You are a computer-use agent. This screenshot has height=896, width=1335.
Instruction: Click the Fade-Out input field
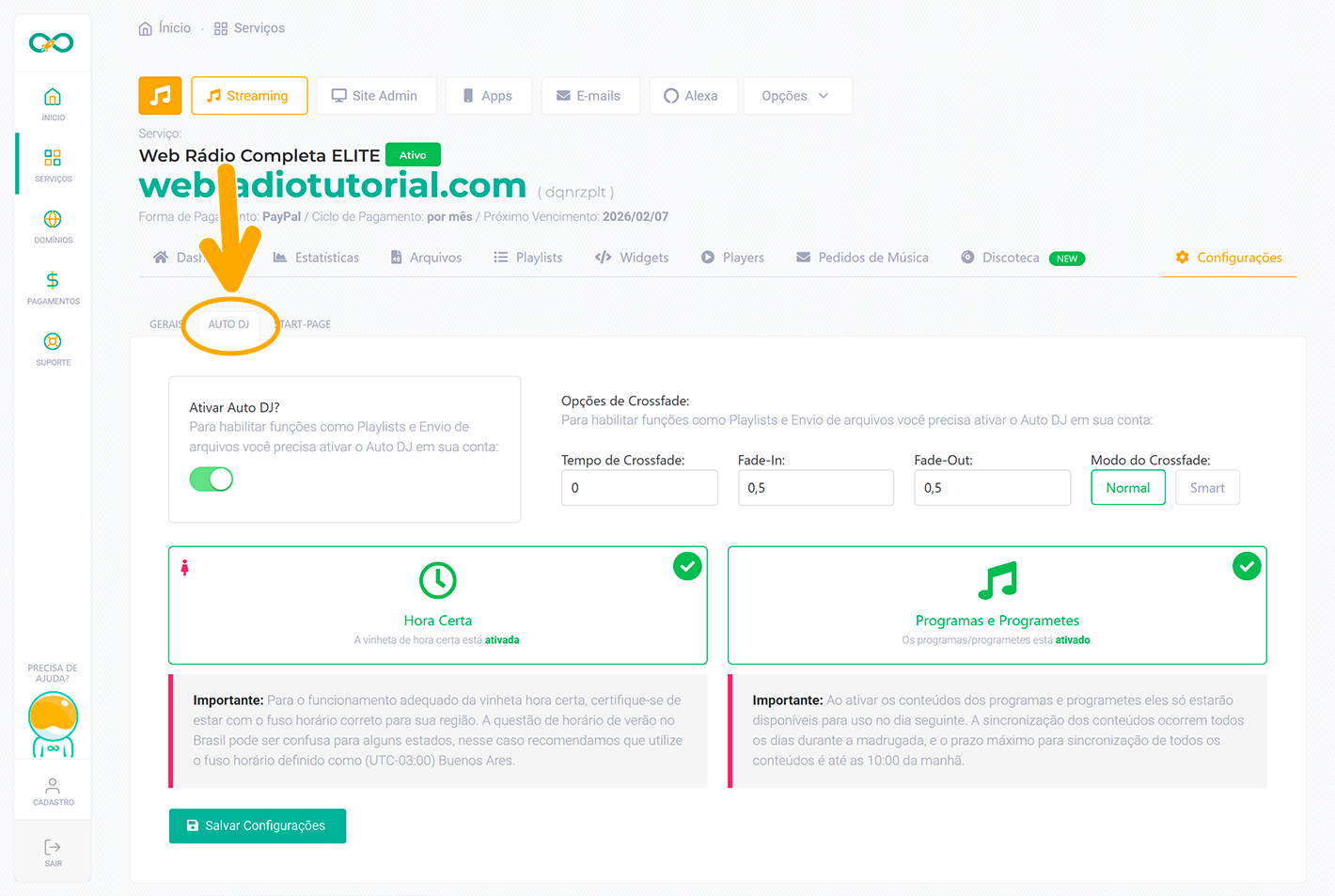(x=992, y=488)
